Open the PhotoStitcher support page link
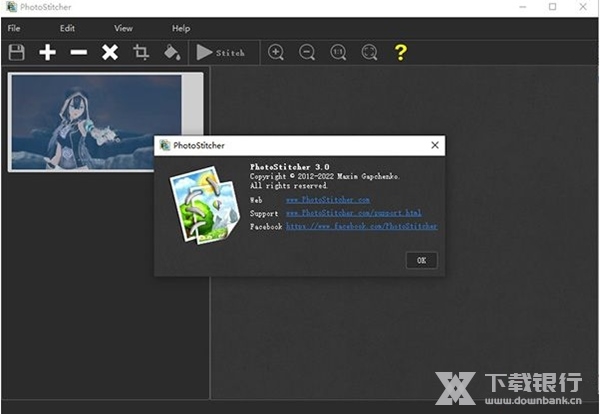Image resolution: width=600 pixels, height=414 pixels. coord(353,213)
